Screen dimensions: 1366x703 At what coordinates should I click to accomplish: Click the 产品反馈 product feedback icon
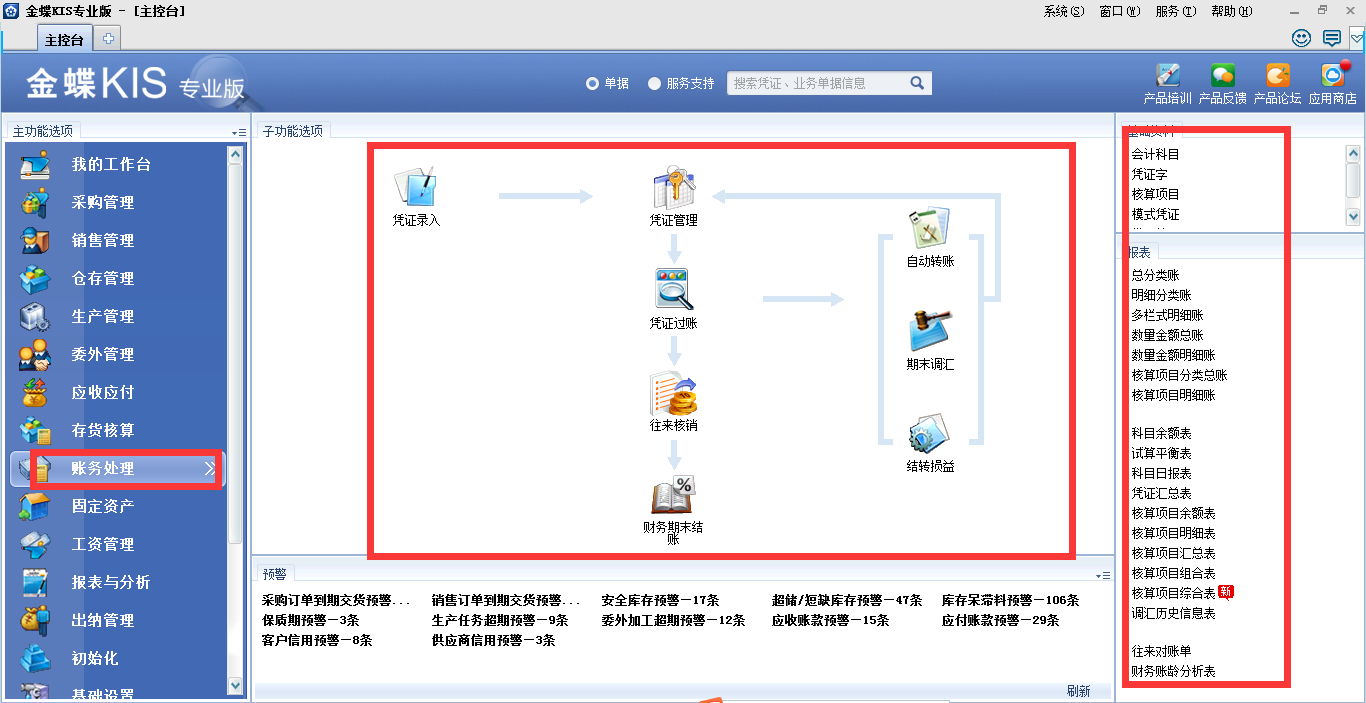(1222, 77)
